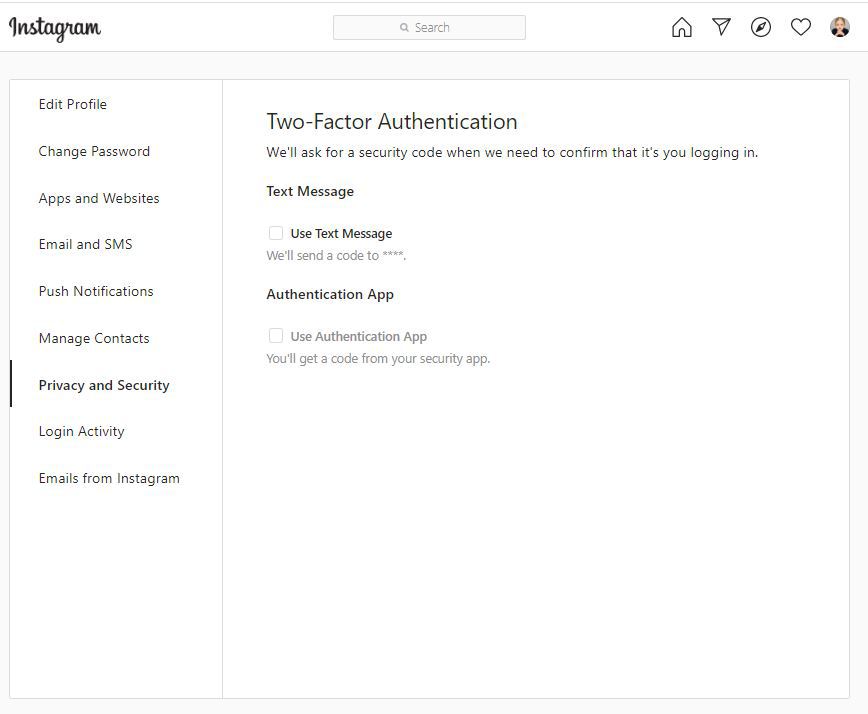Open Push Notifications settings
Image resolution: width=868 pixels, height=714 pixels.
point(96,291)
